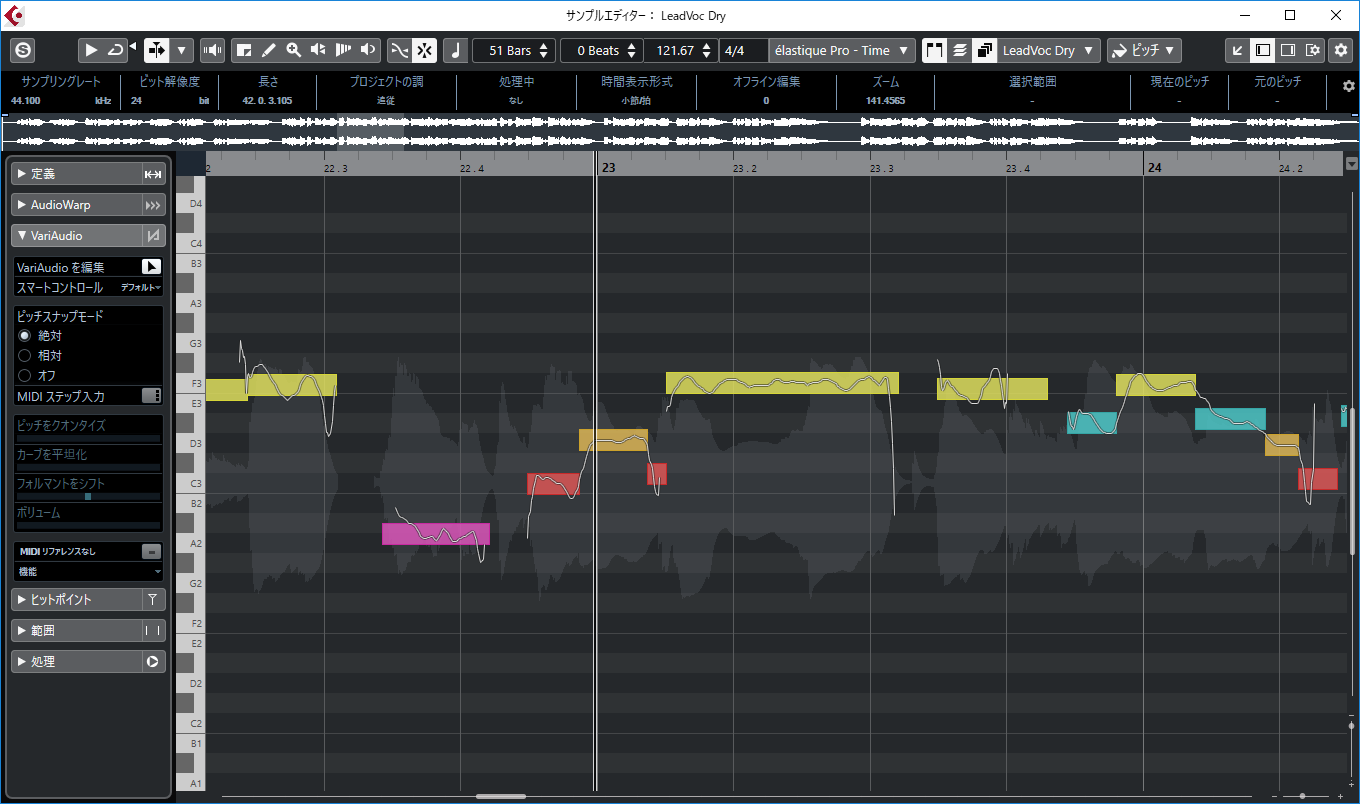Image resolution: width=1360 pixels, height=804 pixels.
Task: Select オフ pitch snap mode
Action: (x=26, y=375)
